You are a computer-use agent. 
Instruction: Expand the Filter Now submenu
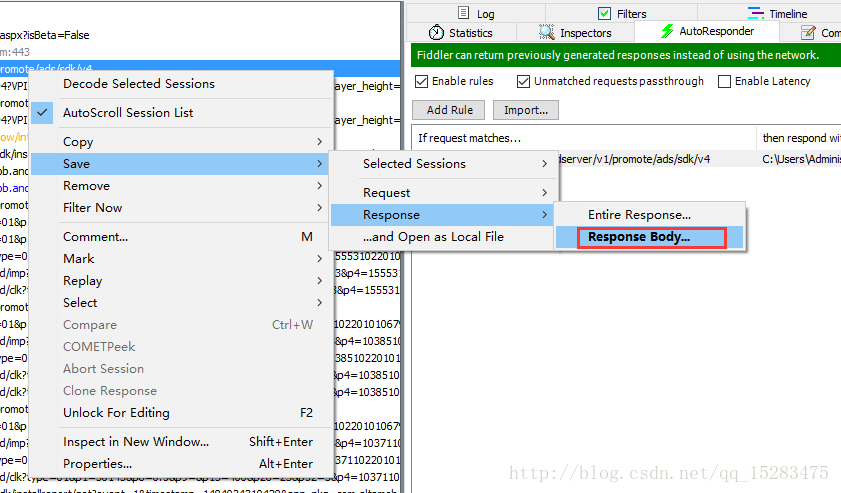click(x=181, y=208)
